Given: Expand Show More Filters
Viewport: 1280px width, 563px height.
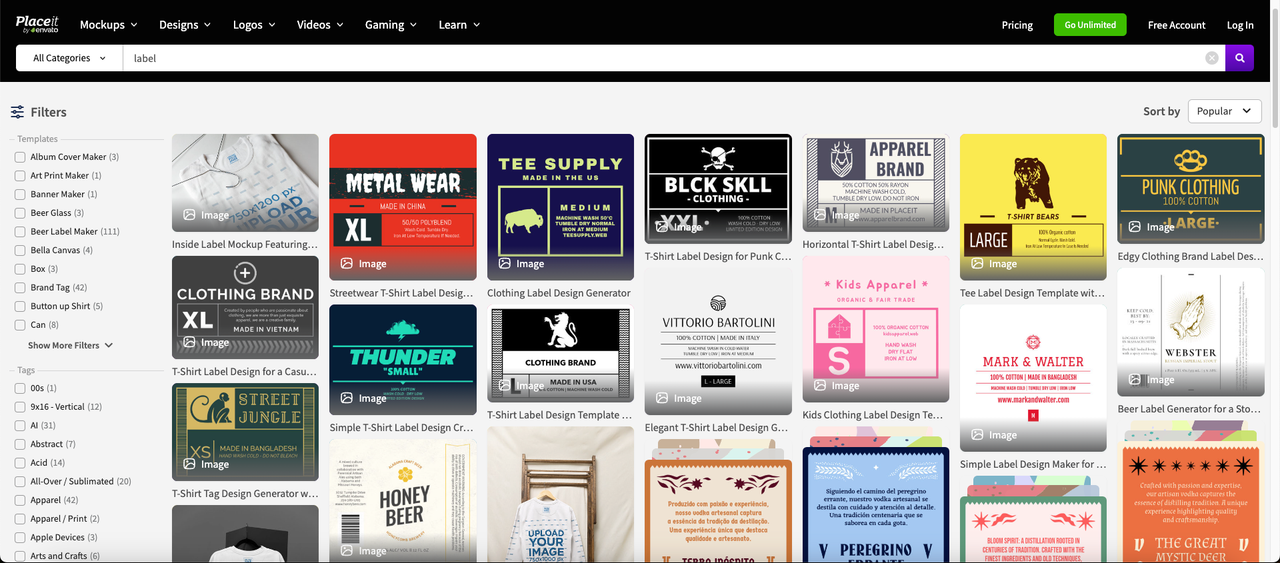Looking at the screenshot, I should tap(70, 345).
